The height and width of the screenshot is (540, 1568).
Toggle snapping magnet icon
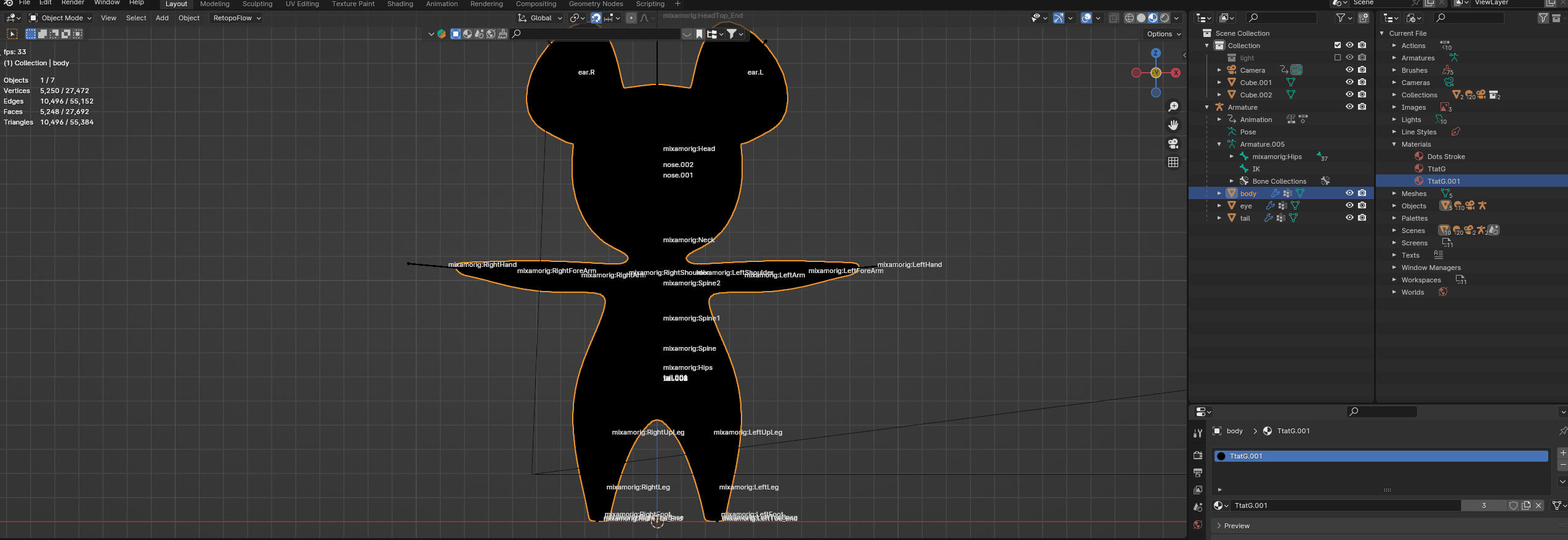click(x=596, y=18)
